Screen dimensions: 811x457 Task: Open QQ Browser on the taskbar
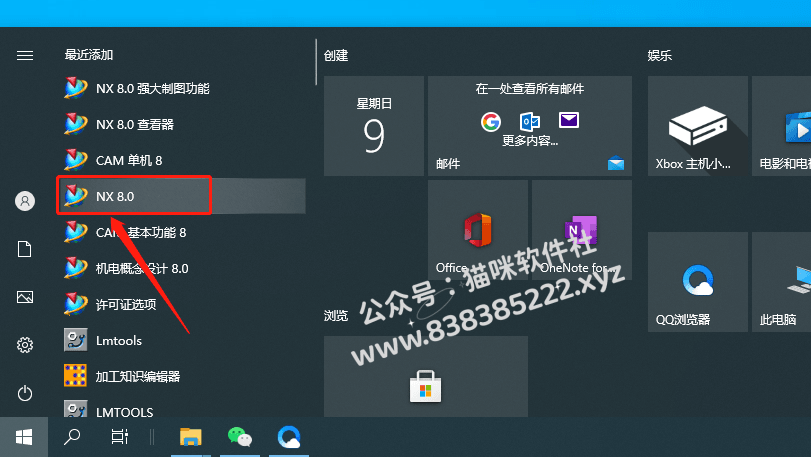point(289,437)
